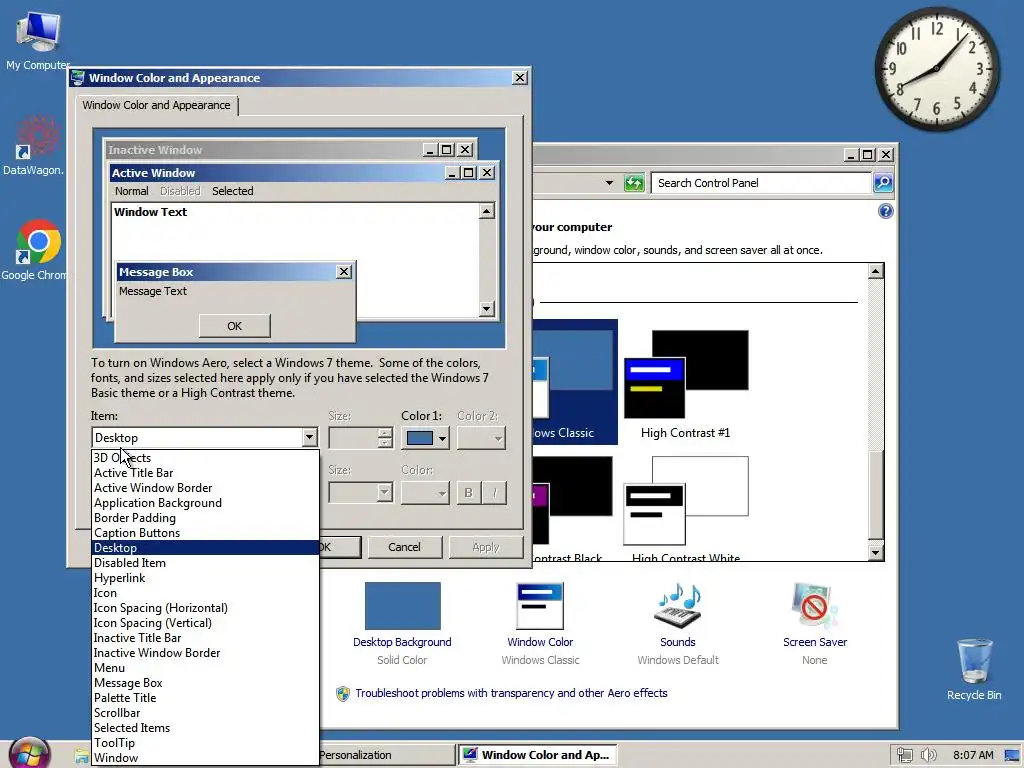1024x768 pixels.
Task: Open the Screen Saver settings icon
Action: coord(814,606)
